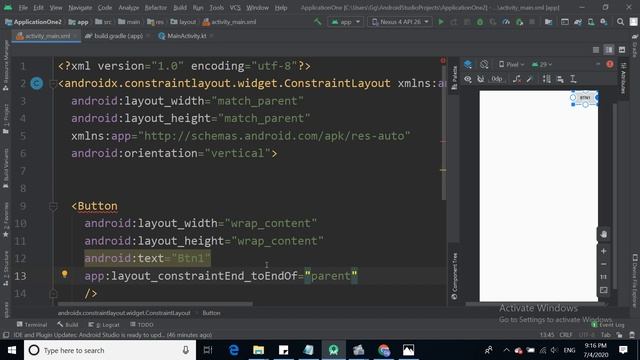Screen dimensions: 640x360
Task: Show hidden icons chevron in system tray
Action: 506,350
